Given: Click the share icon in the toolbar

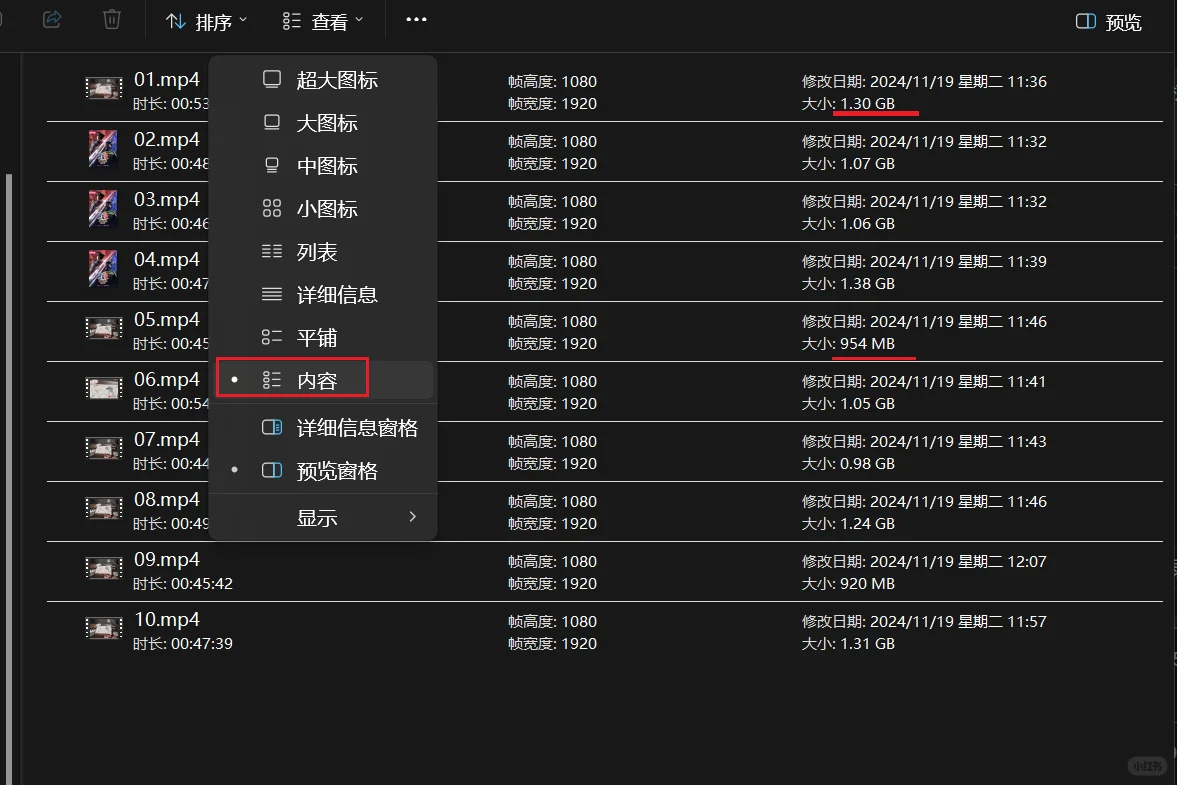Looking at the screenshot, I should tap(51, 20).
